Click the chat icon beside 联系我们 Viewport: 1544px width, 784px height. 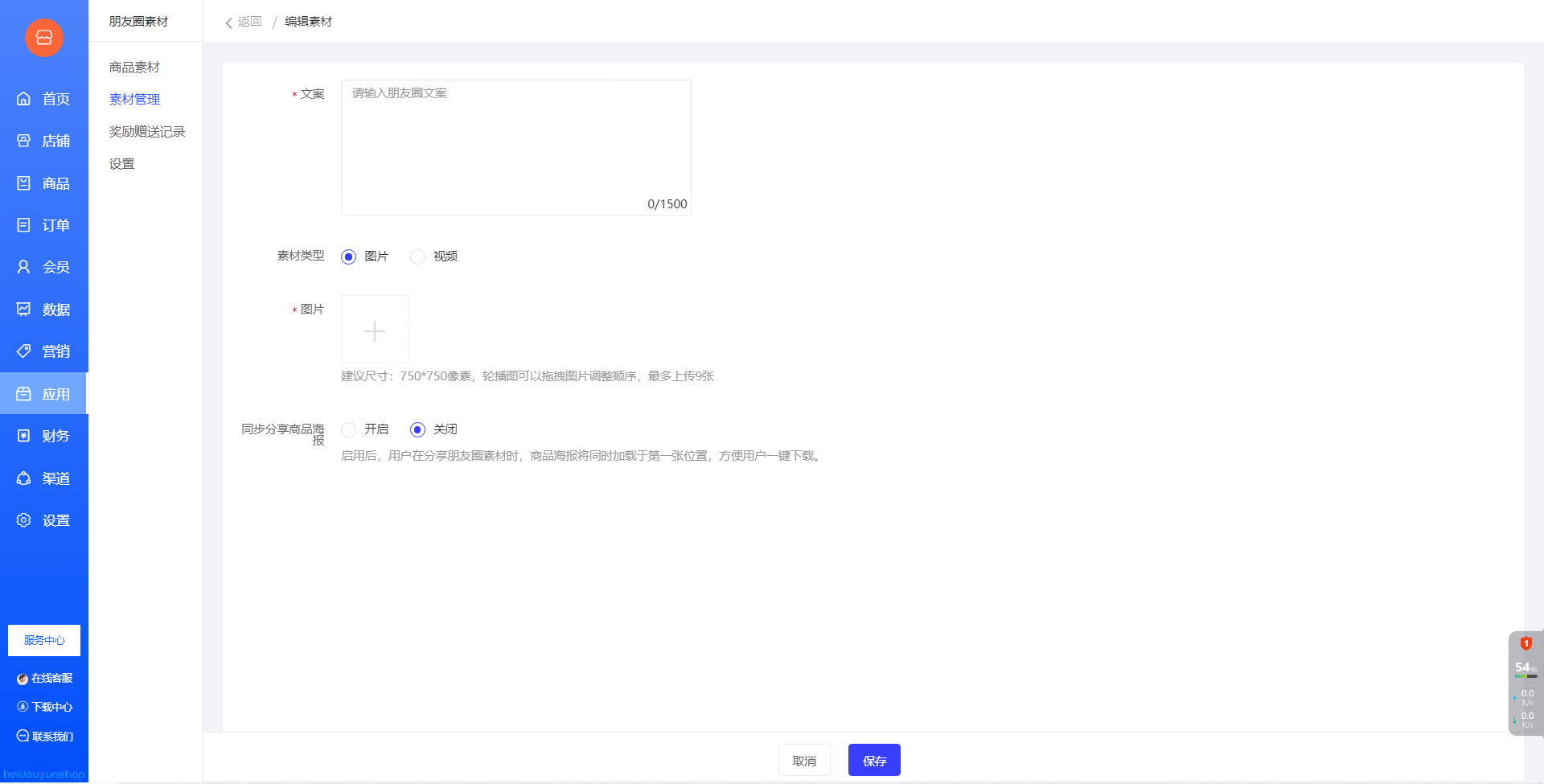tap(23, 736)
